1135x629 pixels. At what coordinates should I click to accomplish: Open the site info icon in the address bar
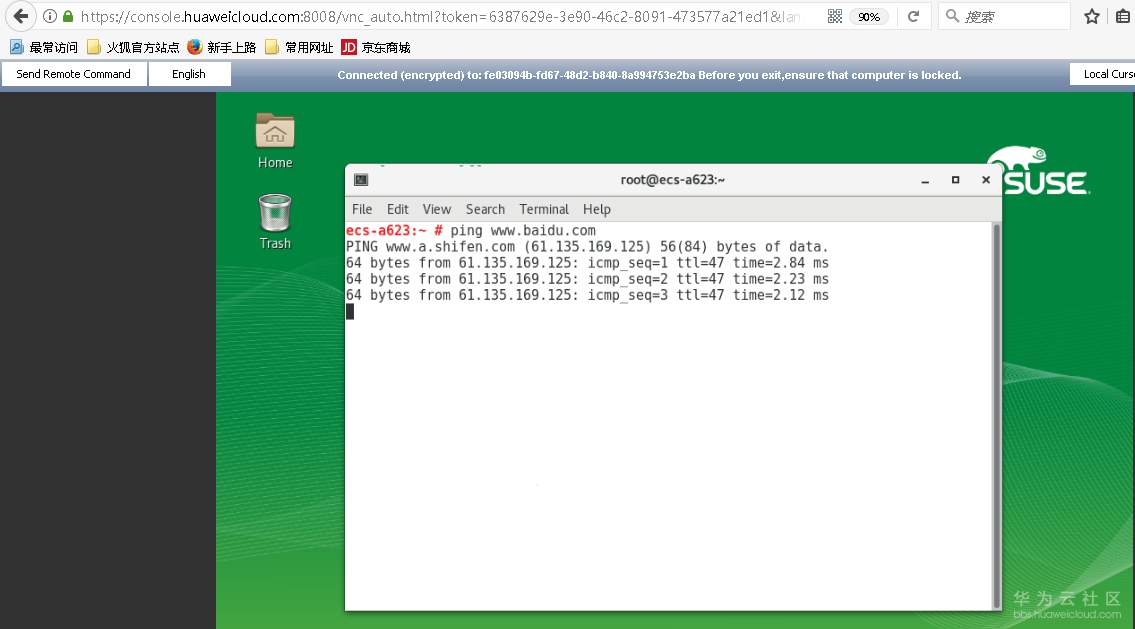pos(50,16)
